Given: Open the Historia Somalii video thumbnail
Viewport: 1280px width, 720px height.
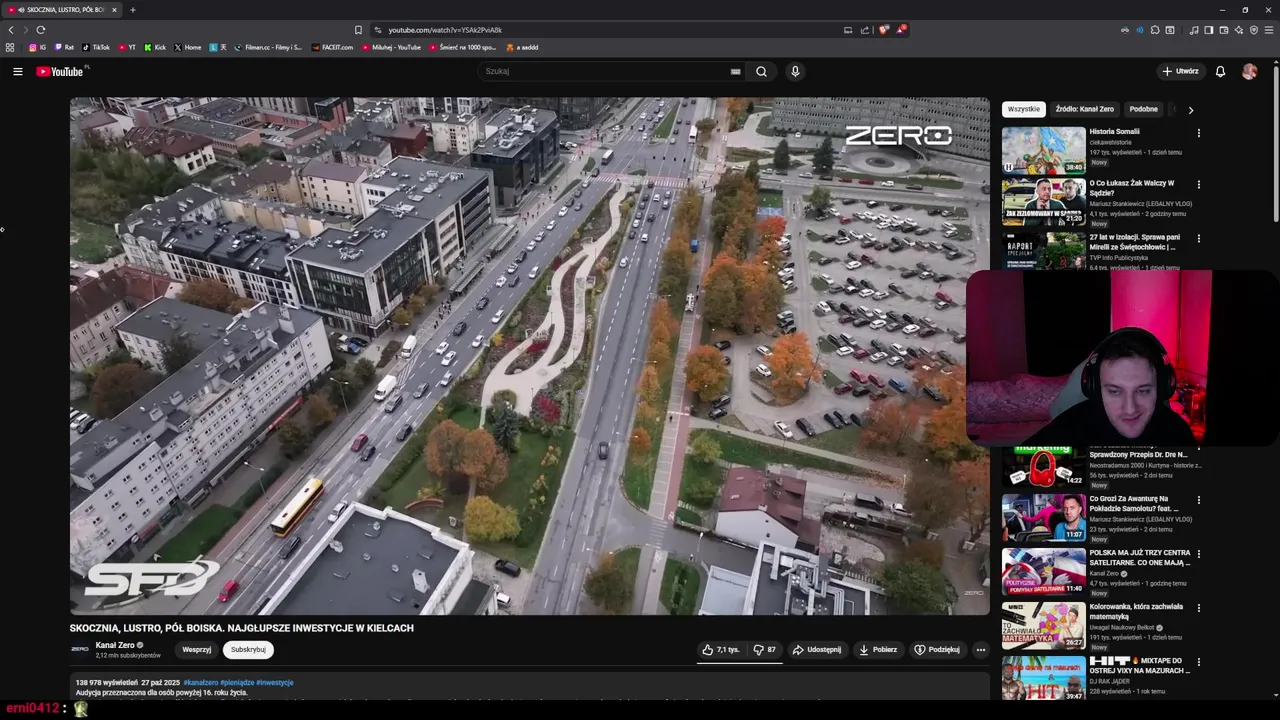Looking at the screenshot, I should (1043, 150).
